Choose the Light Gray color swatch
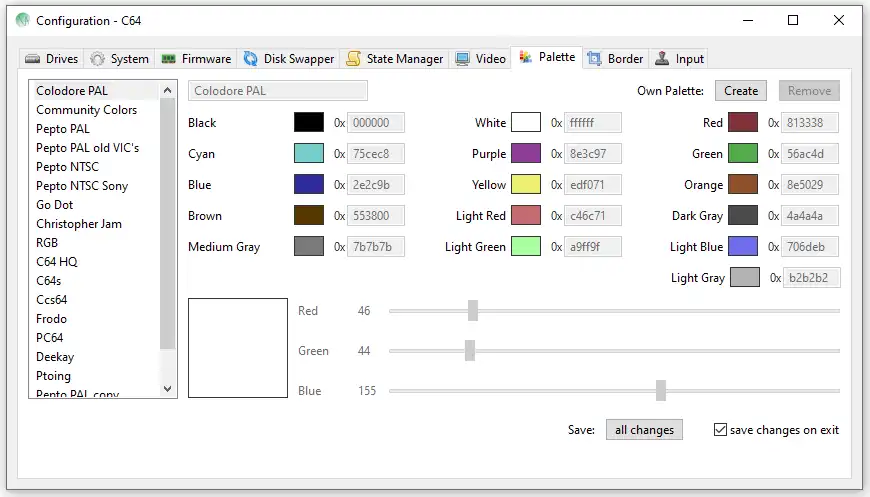870x497 pixels. click(745, 278)
